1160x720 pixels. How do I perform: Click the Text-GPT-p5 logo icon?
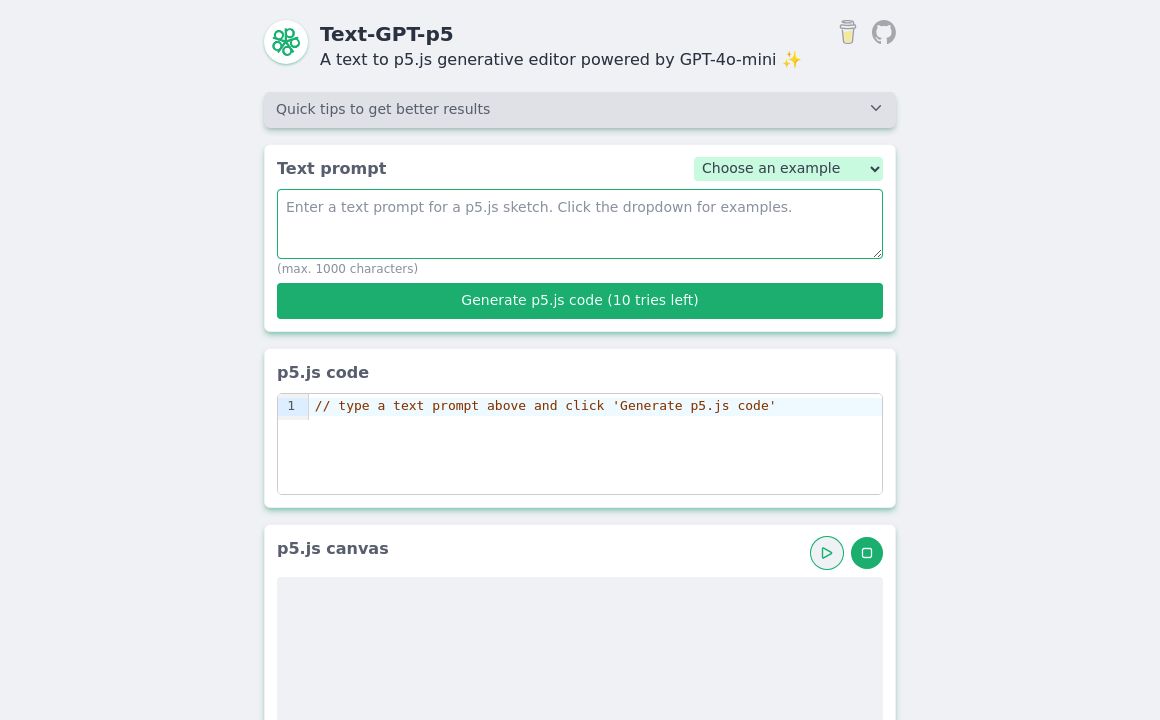[x=286, y=42]
